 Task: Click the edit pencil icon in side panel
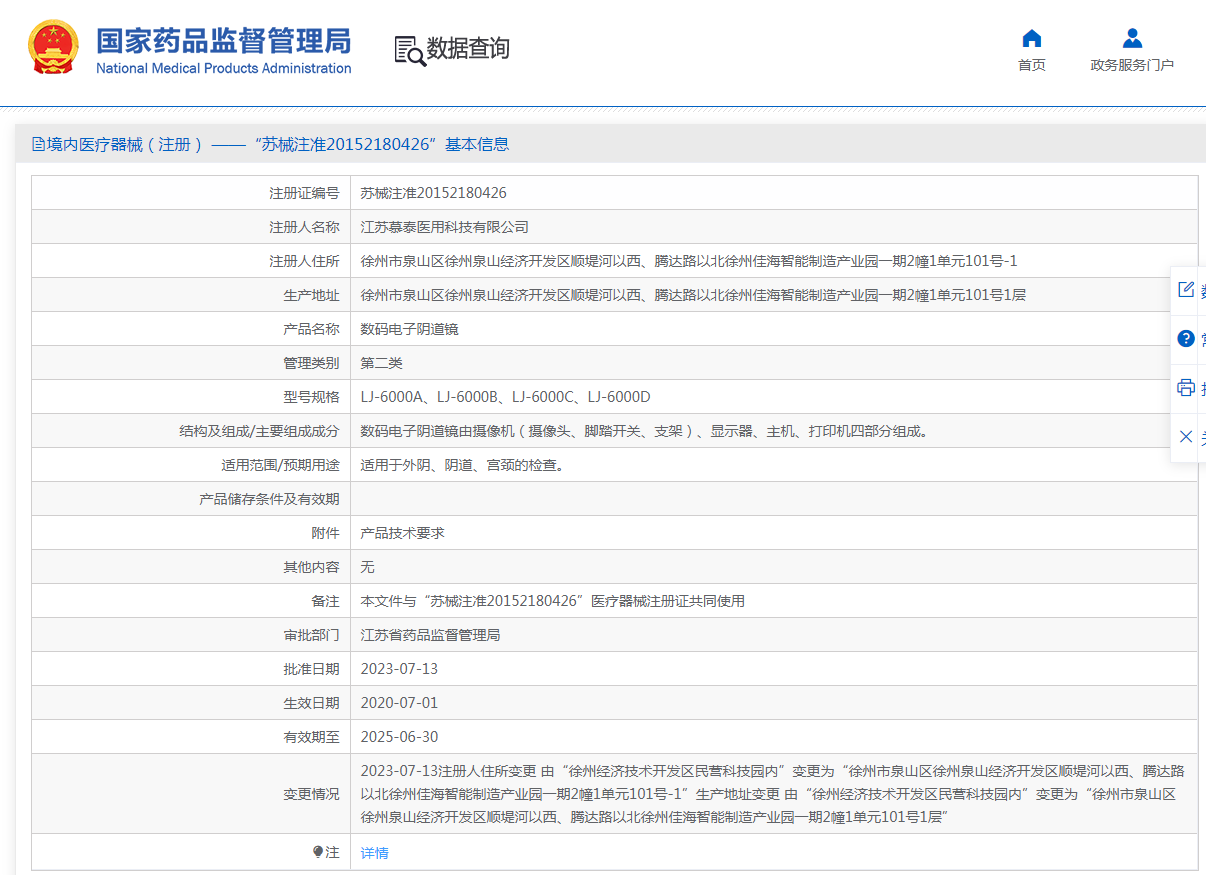1186,289
